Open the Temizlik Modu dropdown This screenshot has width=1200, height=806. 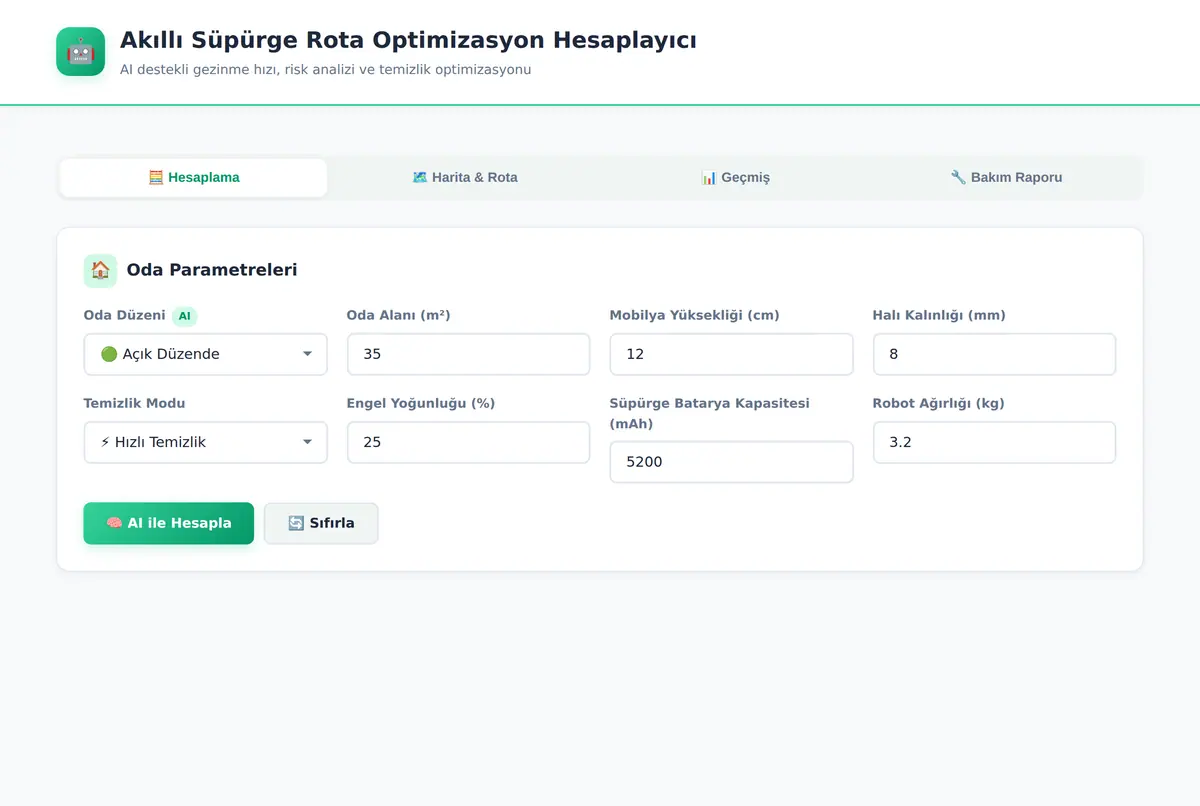205,442
